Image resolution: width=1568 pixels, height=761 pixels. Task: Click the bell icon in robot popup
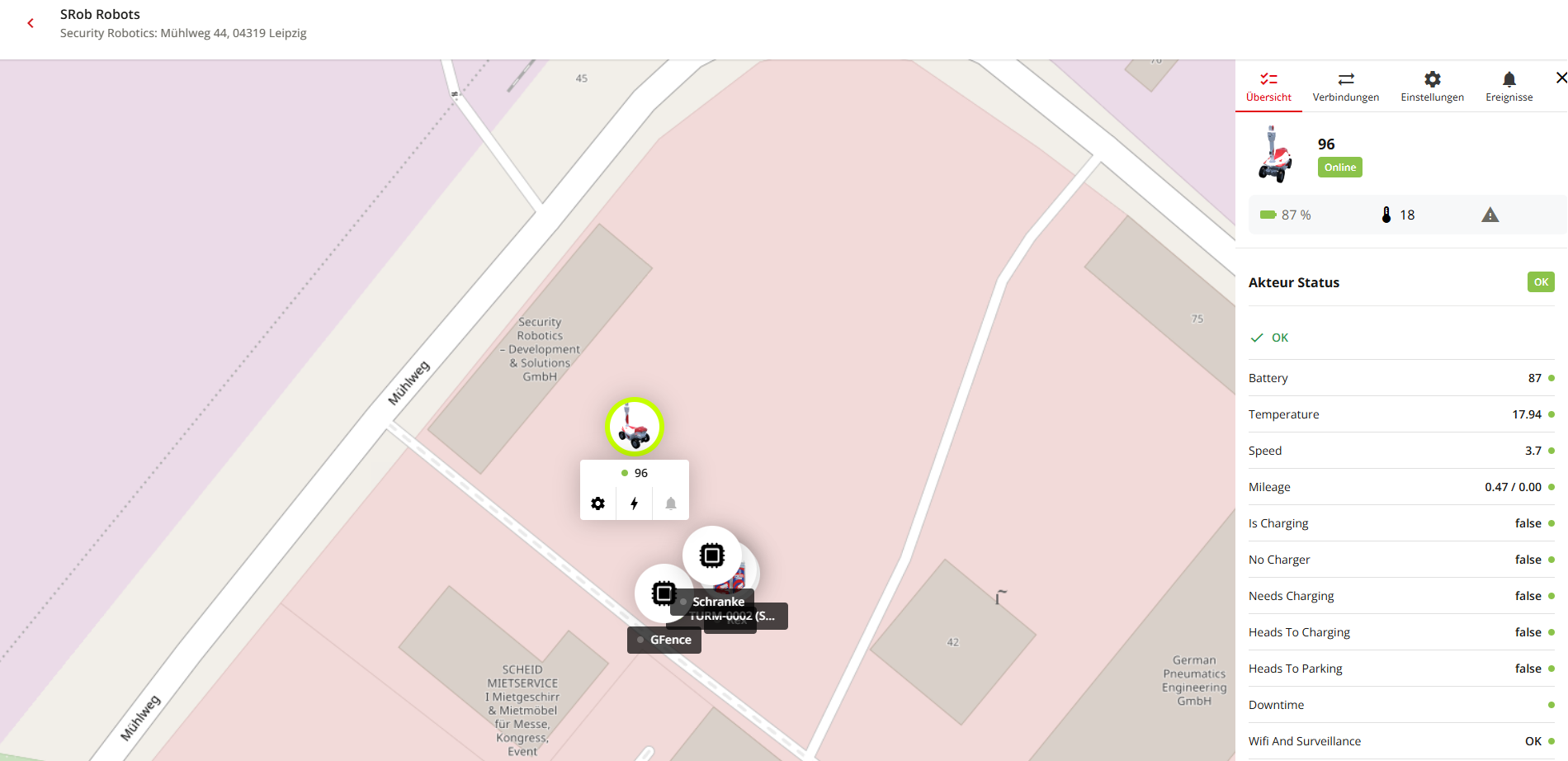pos(671,503)
